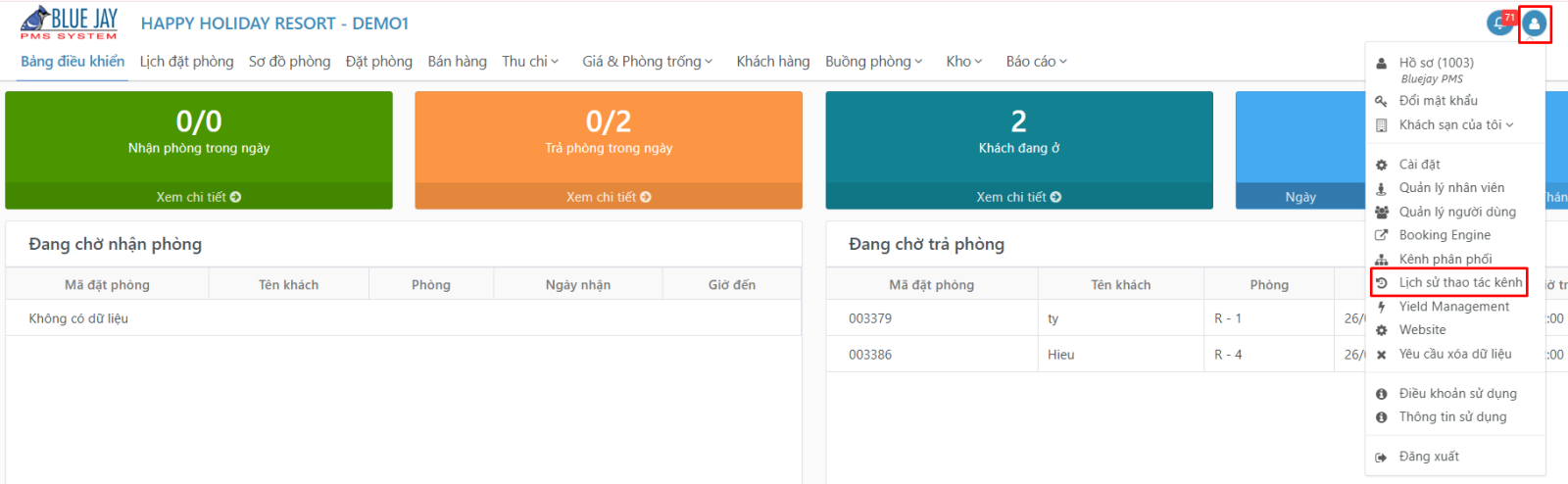Click room cell R - 4

pyautogui.click(x=1228, y=355)
